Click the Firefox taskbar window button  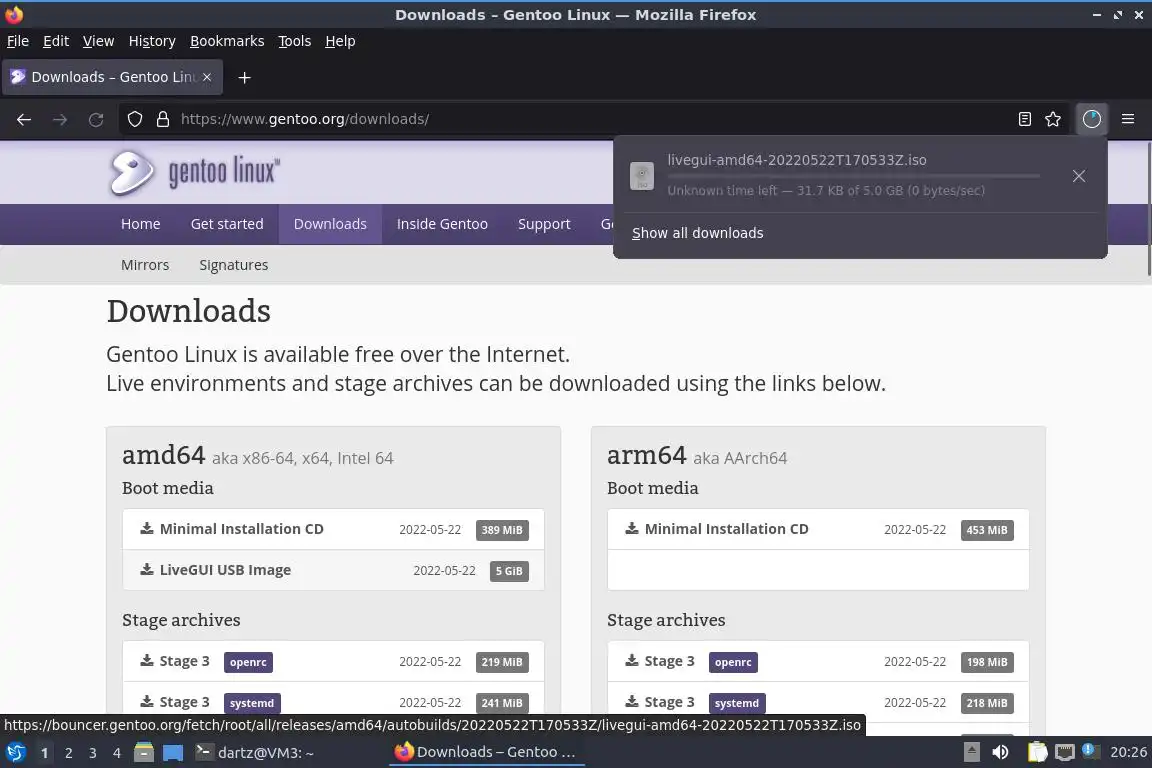[x=486, y=752]
